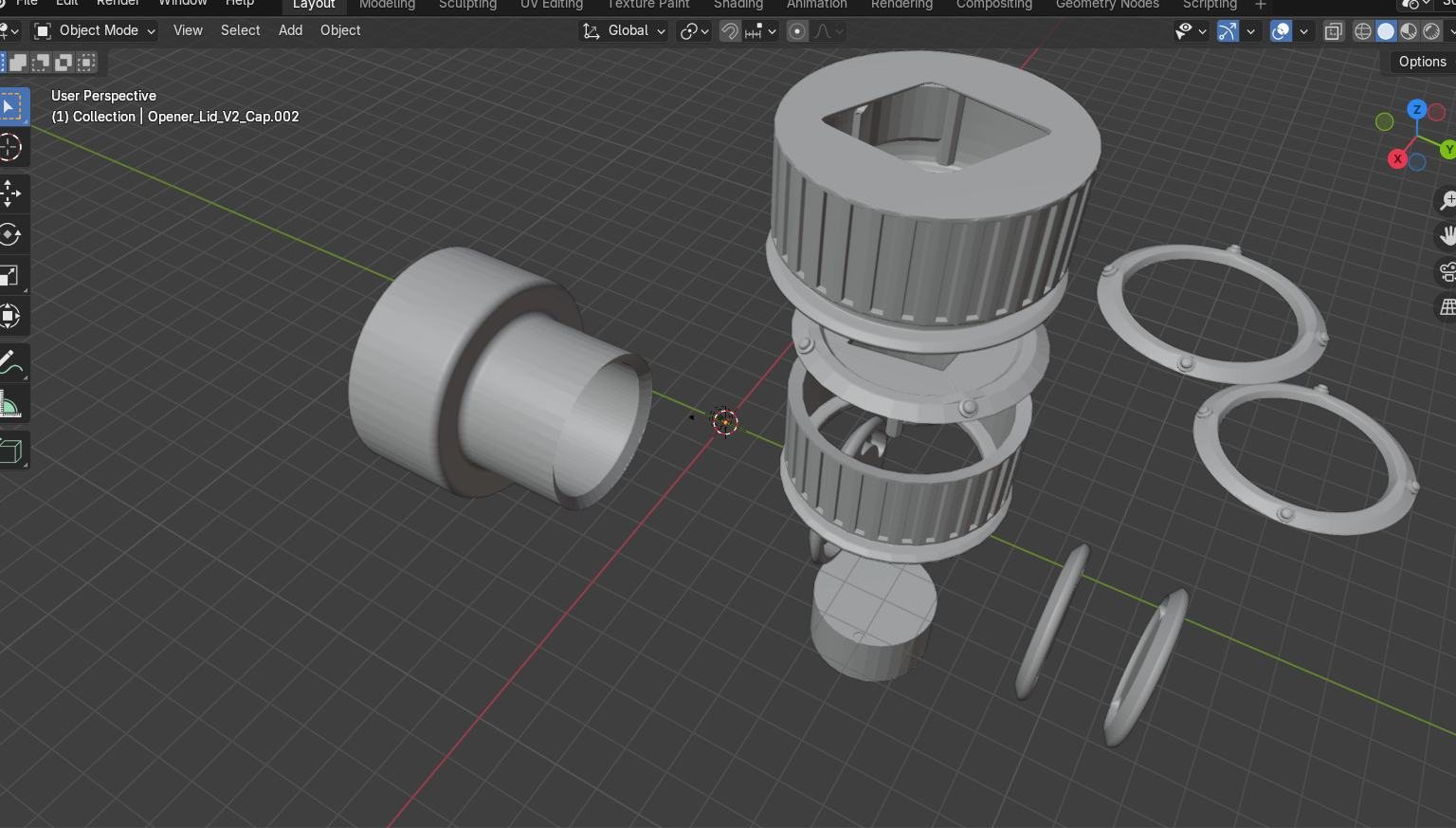The image size is (1456, 828).
Task: Open proportional falloff dropdown
Action: (828, 31)
